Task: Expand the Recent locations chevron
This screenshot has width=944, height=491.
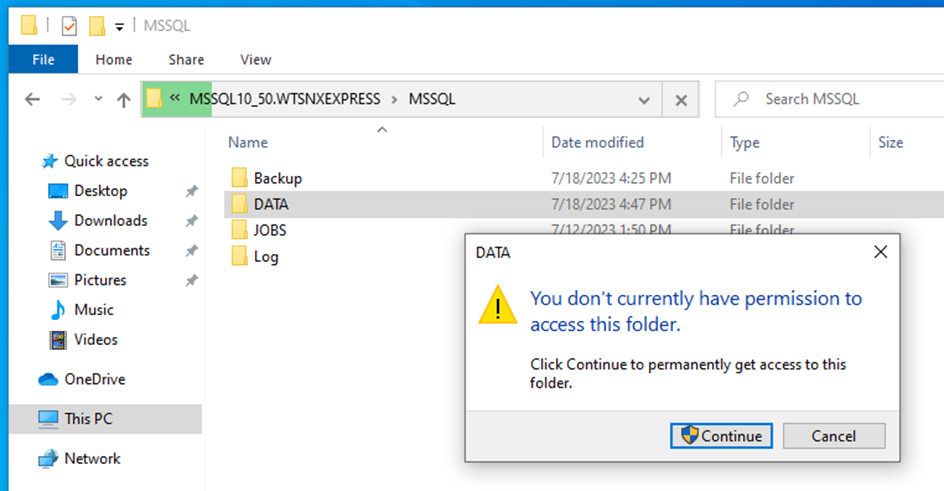Action: tap(98, 99)
